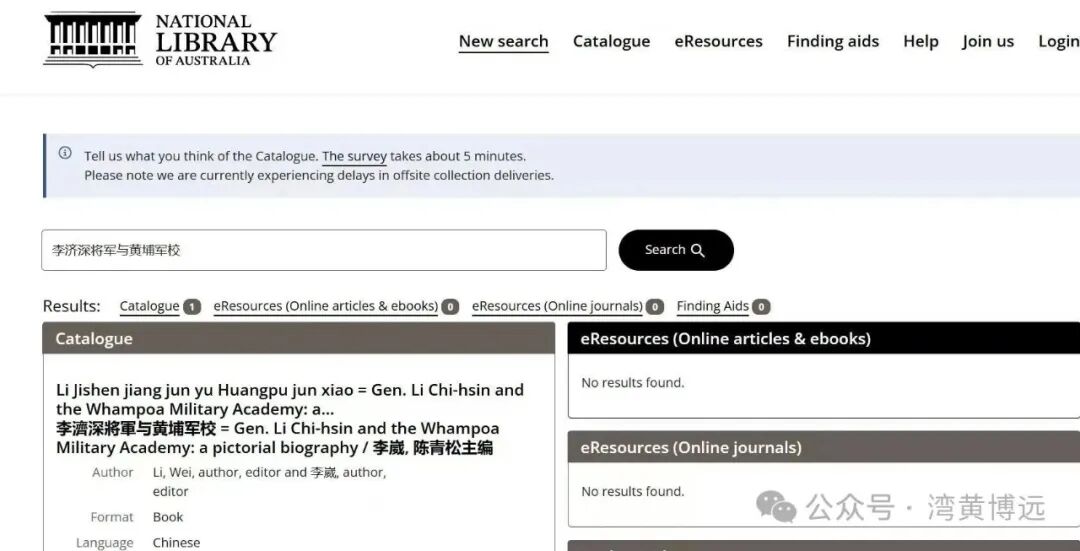This screenshot has height=551, width=1080.
Task: Open the eResources (Online journals) panel header
Action: tap(824, 447)
